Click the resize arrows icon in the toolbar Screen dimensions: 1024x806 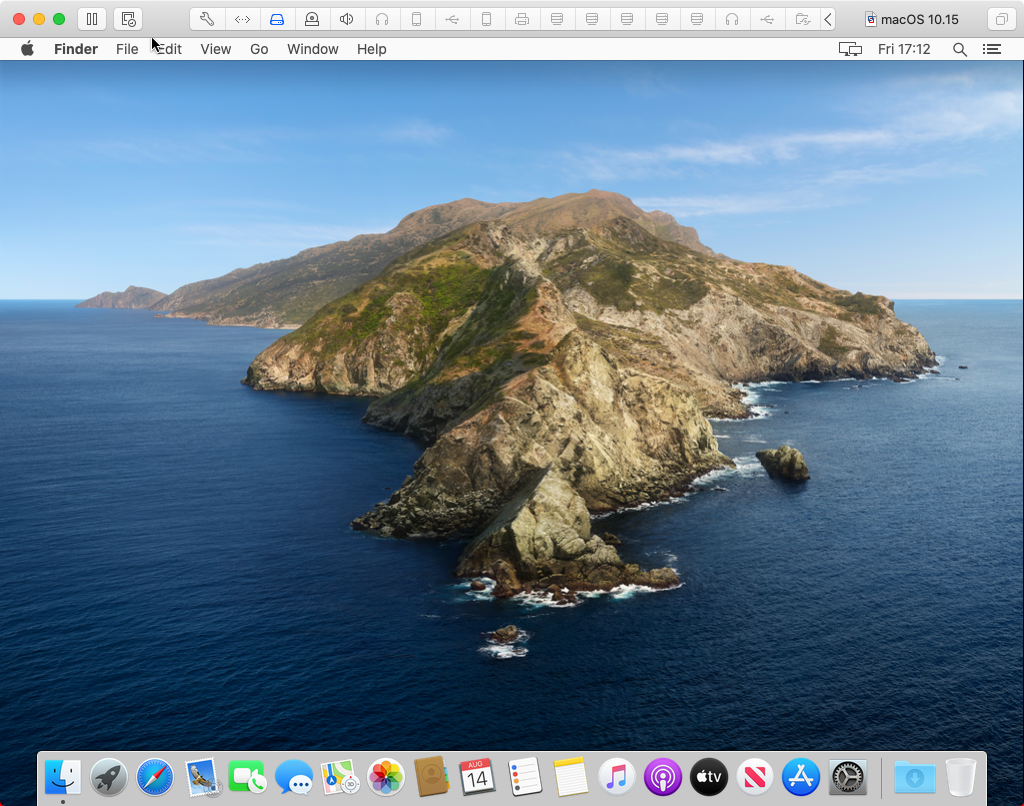tap(240, 18)
